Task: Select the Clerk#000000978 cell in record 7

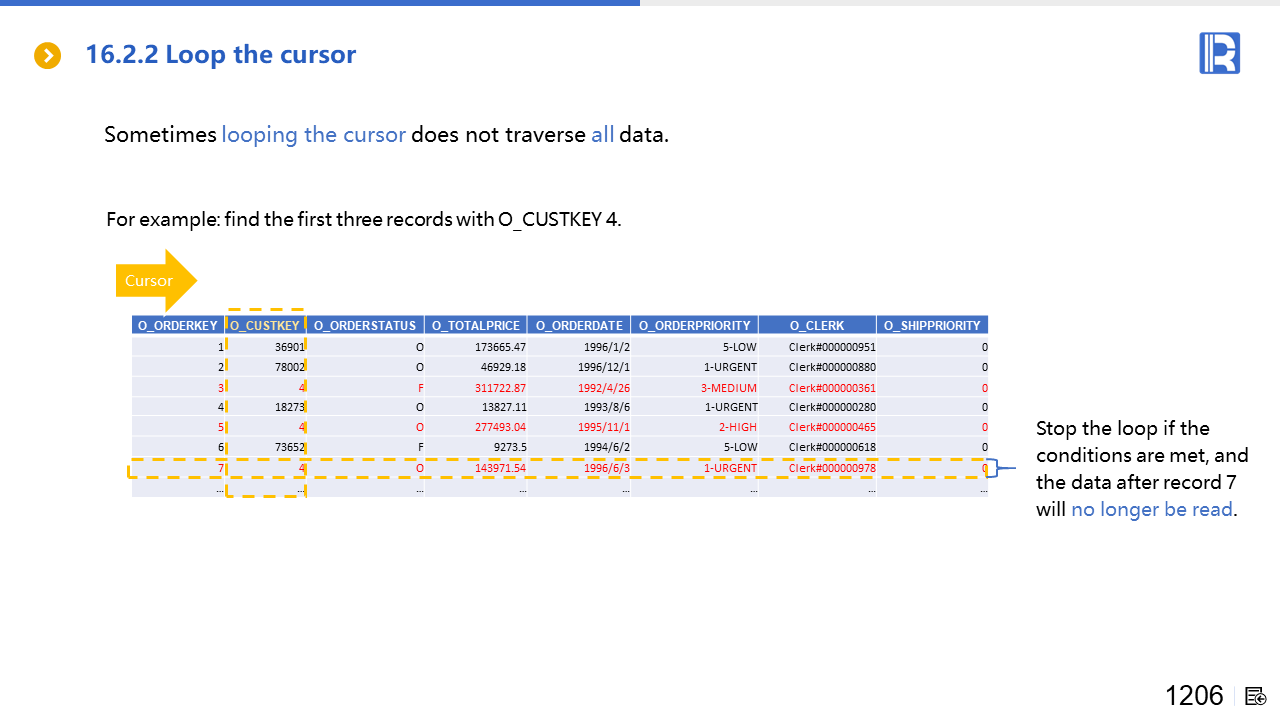Action: pyautogui.click(x=831, y=468)
